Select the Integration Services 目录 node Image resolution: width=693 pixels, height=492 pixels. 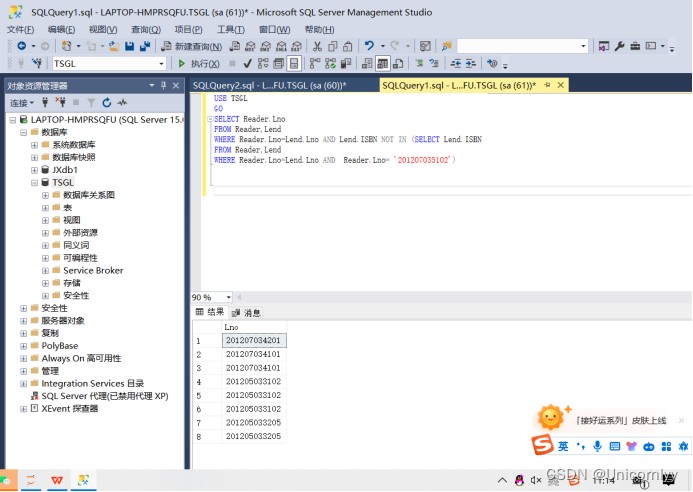coord(93,384)
